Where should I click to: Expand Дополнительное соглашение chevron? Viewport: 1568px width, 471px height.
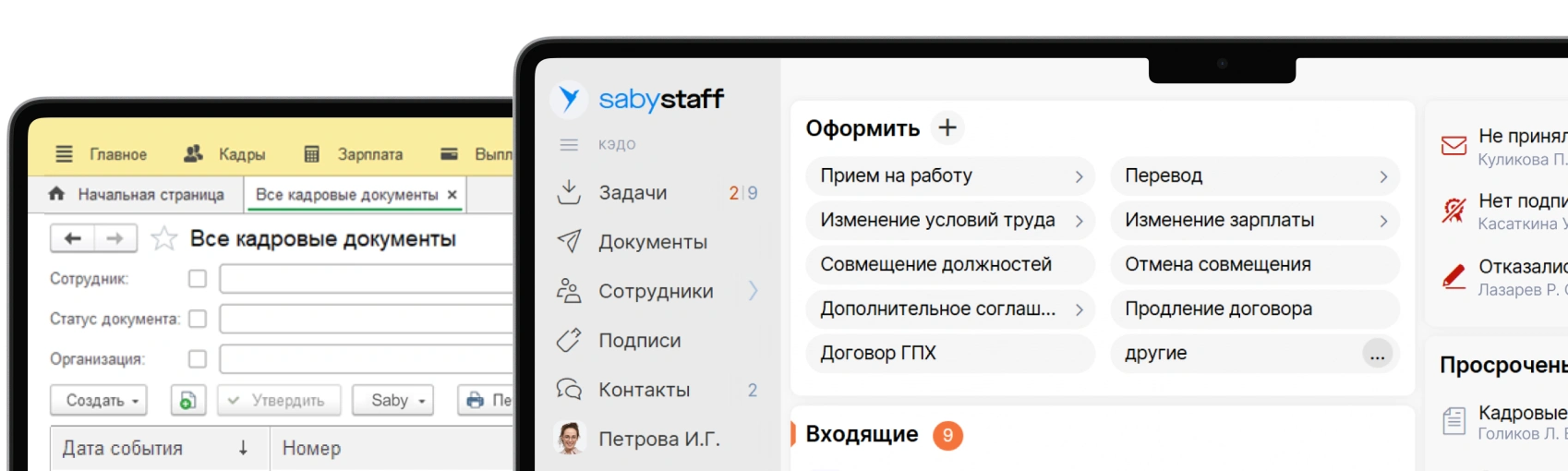(x=1079, y=309)
